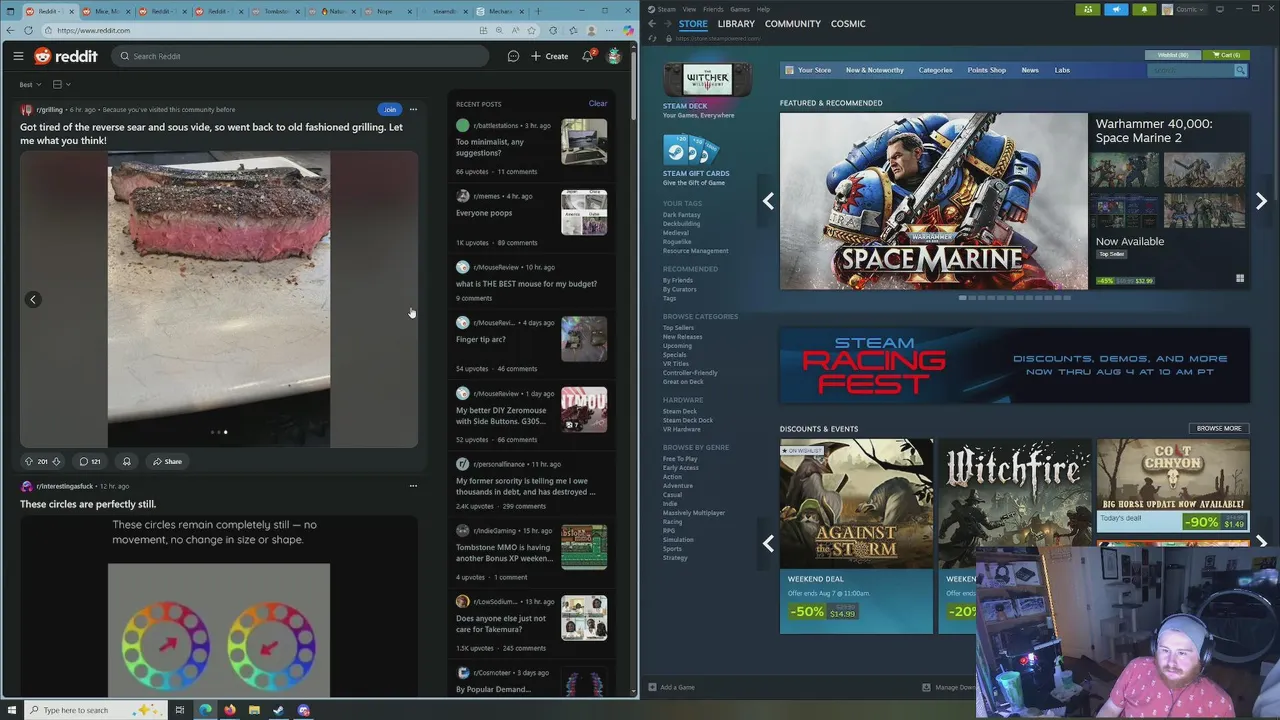
Task: Open options menu on r/interestingasfuck post
Action: coord(413,486)
